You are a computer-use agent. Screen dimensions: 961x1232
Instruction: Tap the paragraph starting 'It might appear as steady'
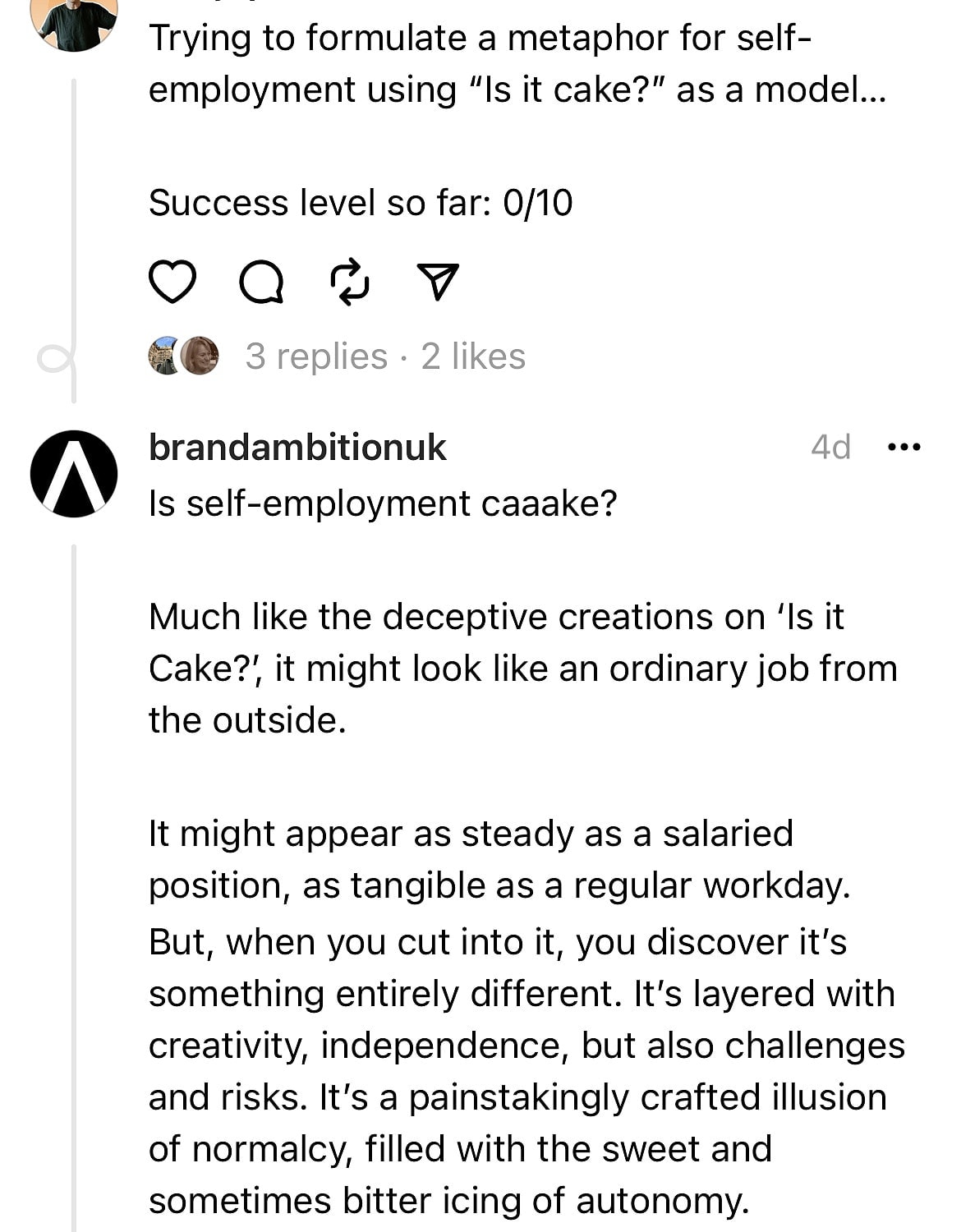click(499, 859)
